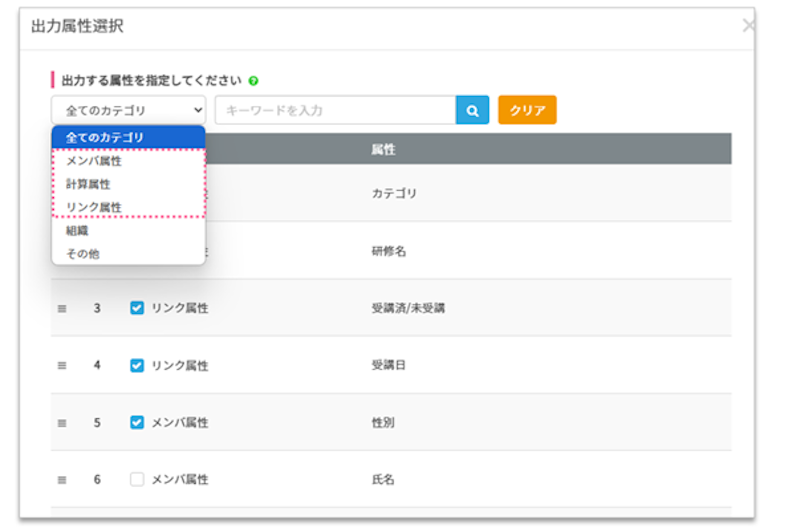
Task: Uncheck the リンク属性 checkbox for 受講日
Action: point(137,365)
